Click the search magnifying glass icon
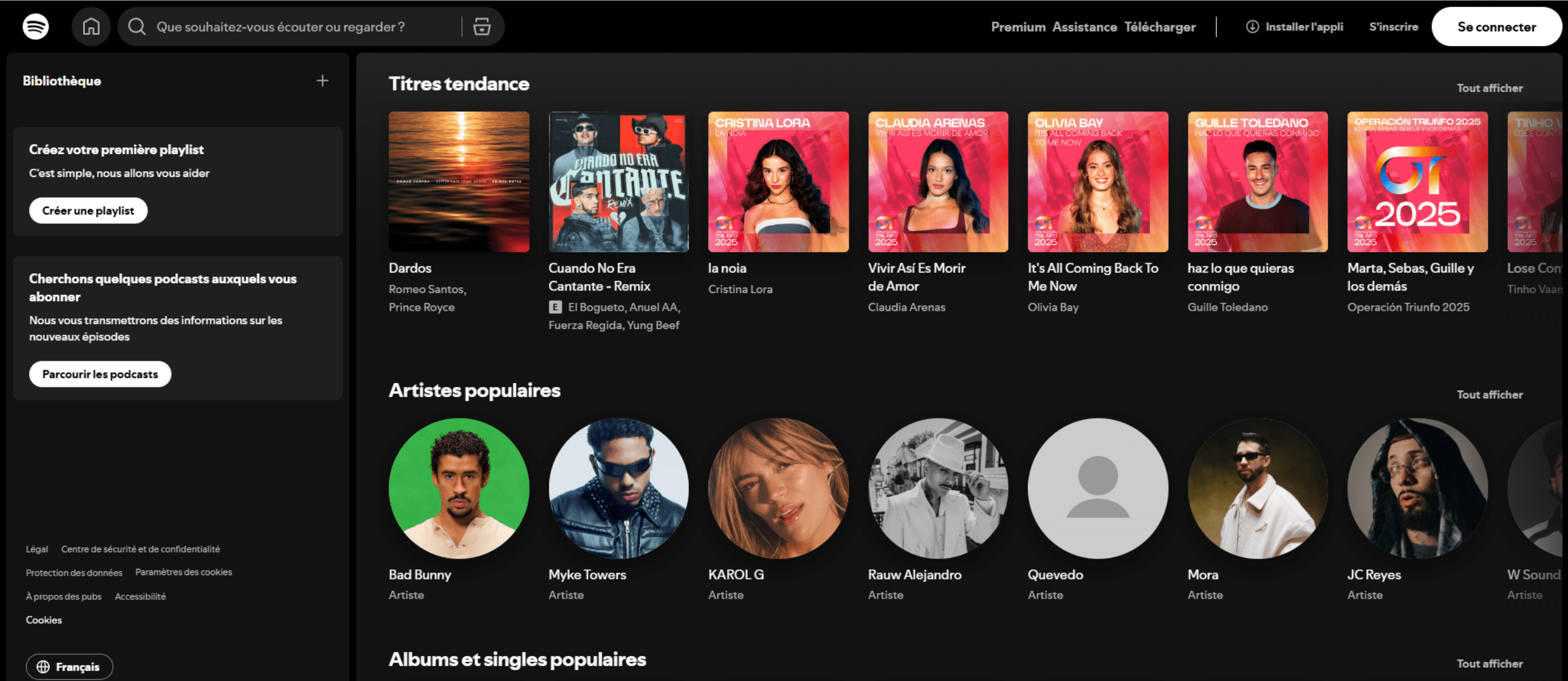The image size is (1568, 681). (137, 27)
